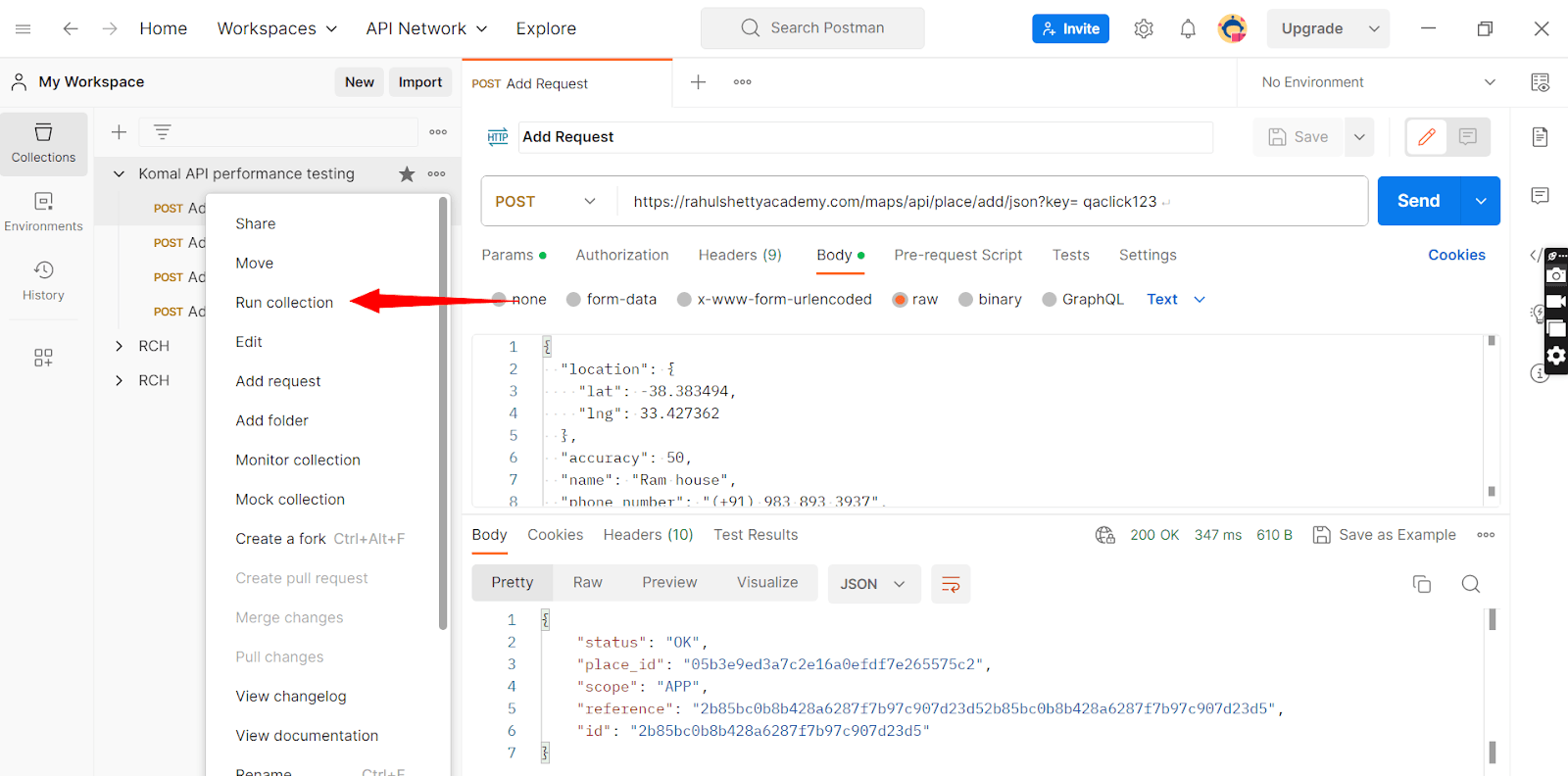The width and height of the screenshot is (1568, 776).
Task: Open the Upgrade dropdown arrow
Action: [1374, 29]
